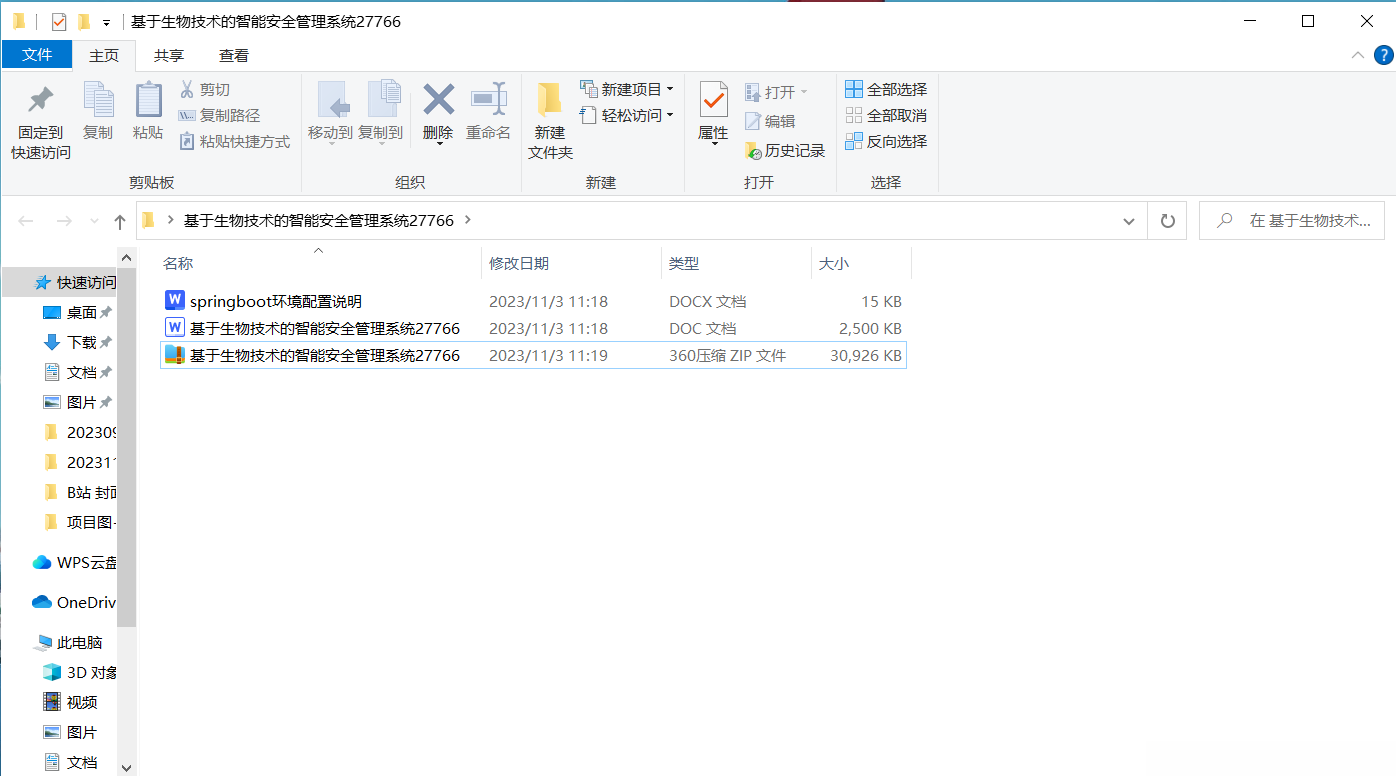Click Invert selection (反向选择)
1396x776 pixels.
[886, 141]
